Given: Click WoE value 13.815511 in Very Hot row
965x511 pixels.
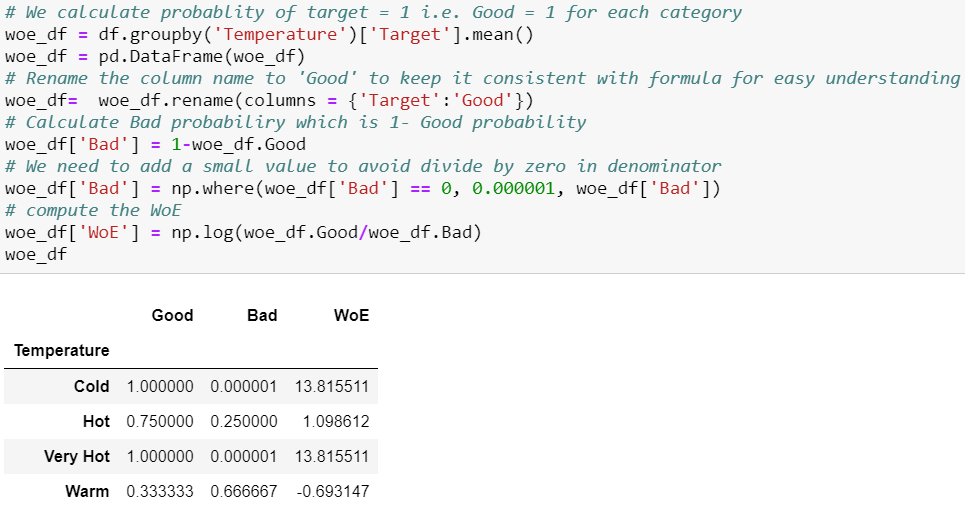Looking at the screenshot, I should [x=332, y=456].
